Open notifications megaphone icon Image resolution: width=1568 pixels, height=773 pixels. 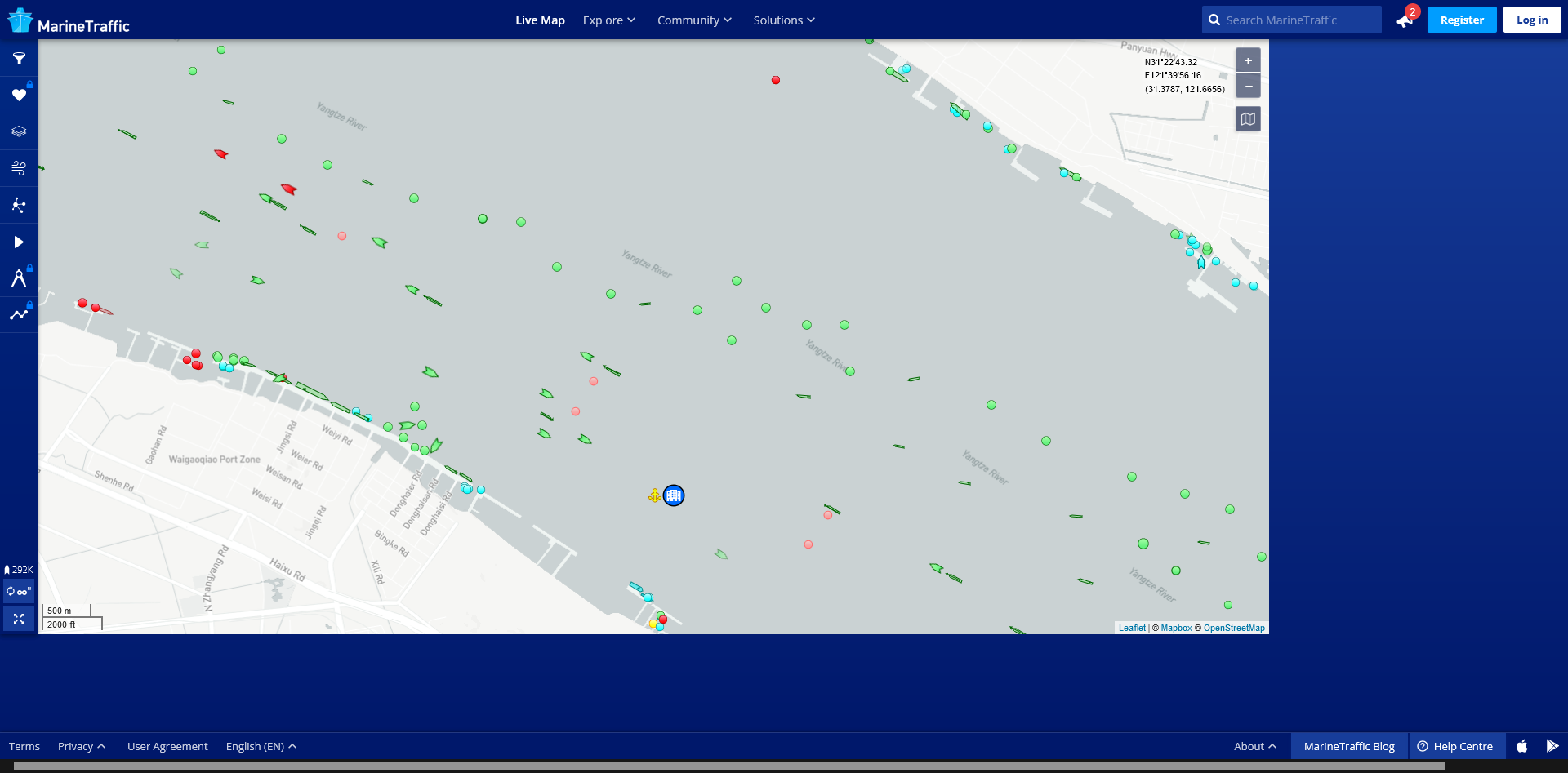1405,20
